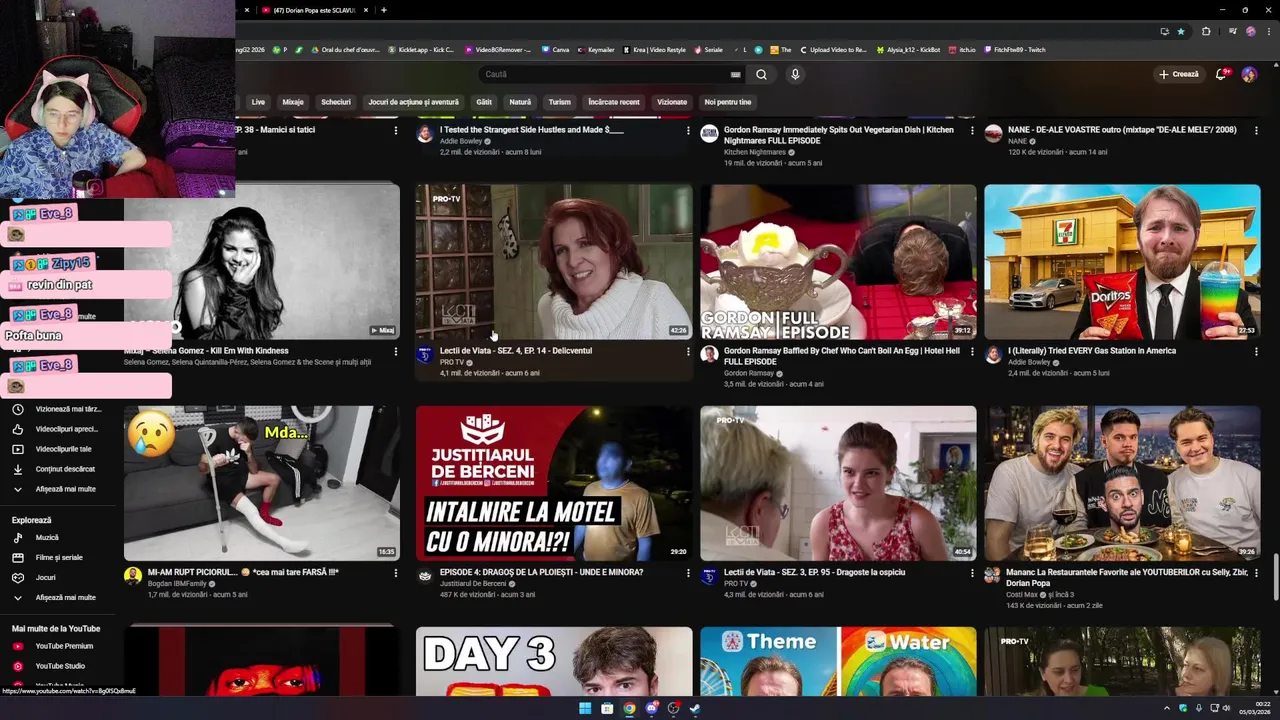Image resolution: width=1280 pixels, height=720 pixels.
Task: Open options menu for Mananc la Restaurantele video
Action: [1256, 573]
